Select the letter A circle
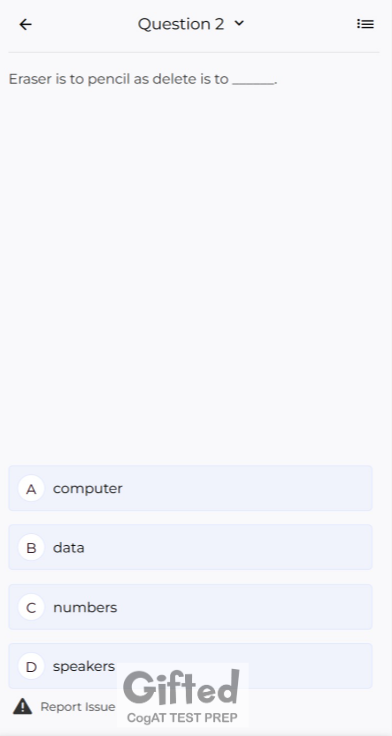This screenshot has height=736, width=392. 31,488
